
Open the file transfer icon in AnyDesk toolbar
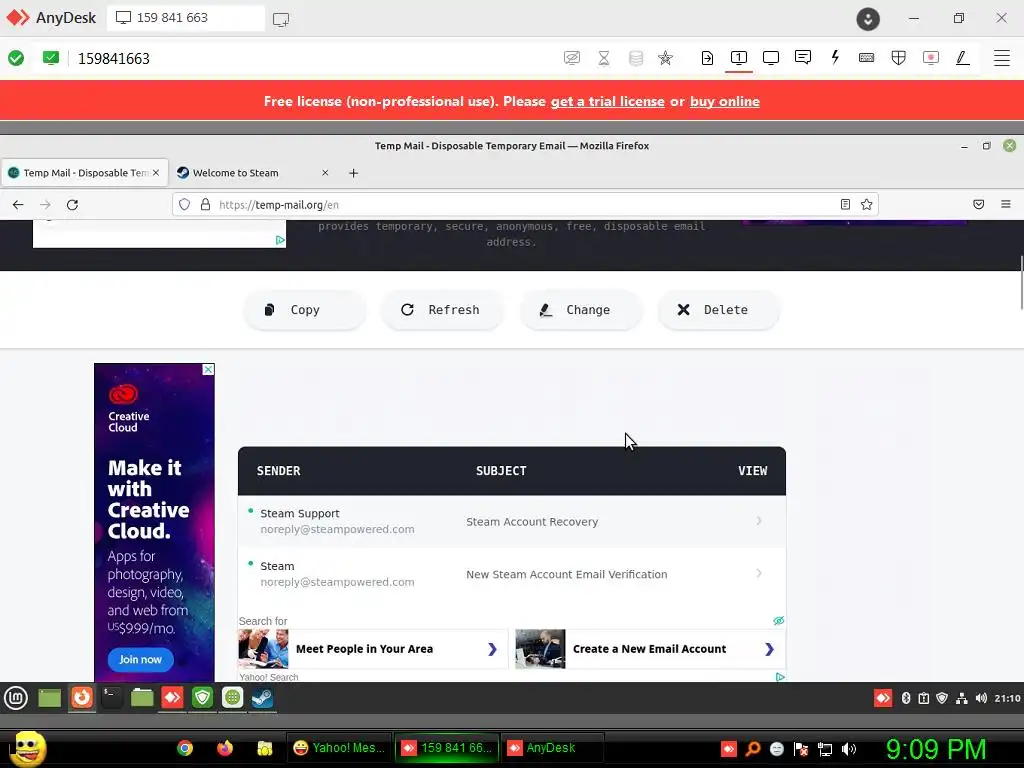click(707, 58)
